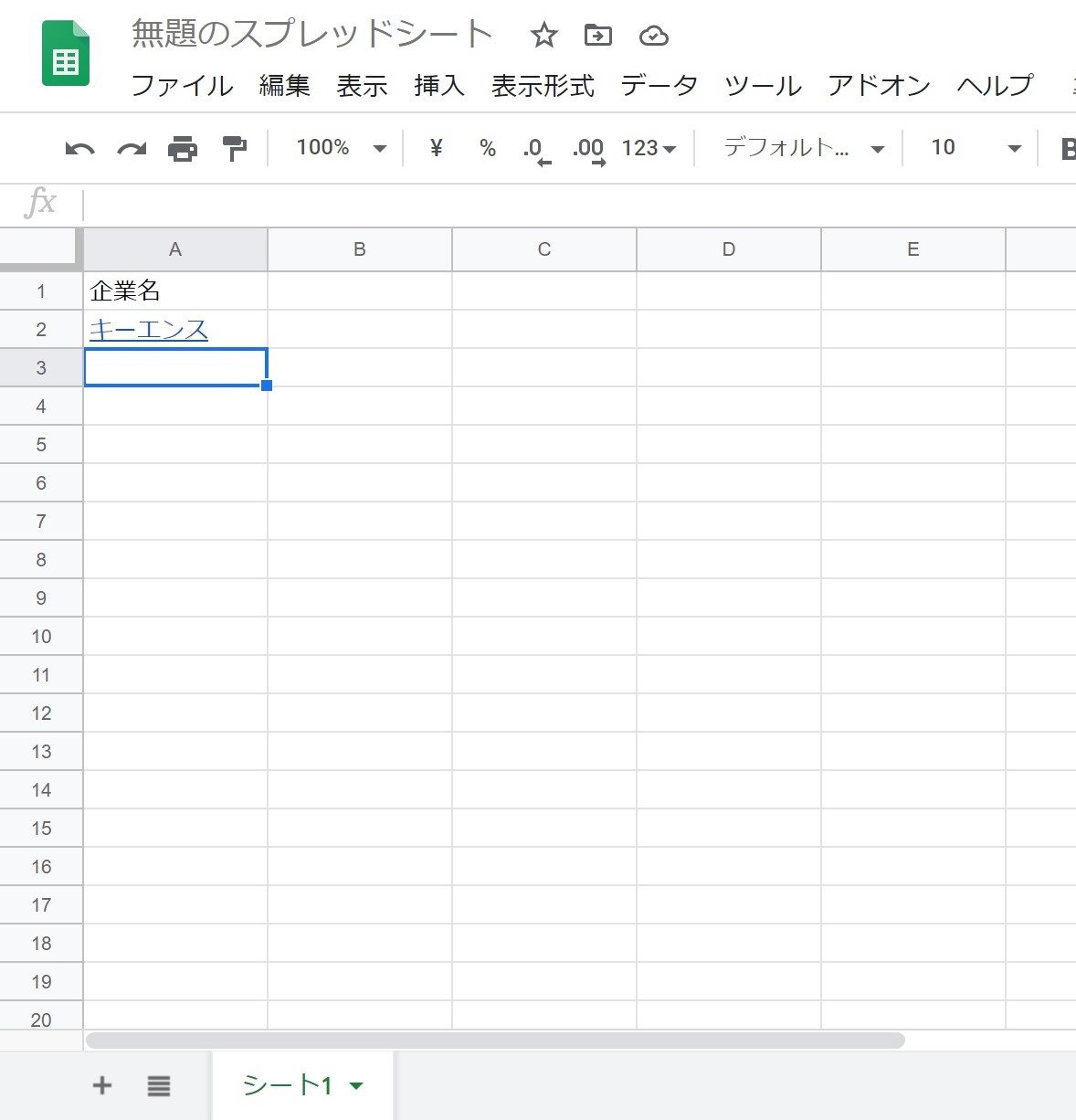1076x1120 pixels.
Task: Open the 表示 menu
Action: click(x=363, y=86)
